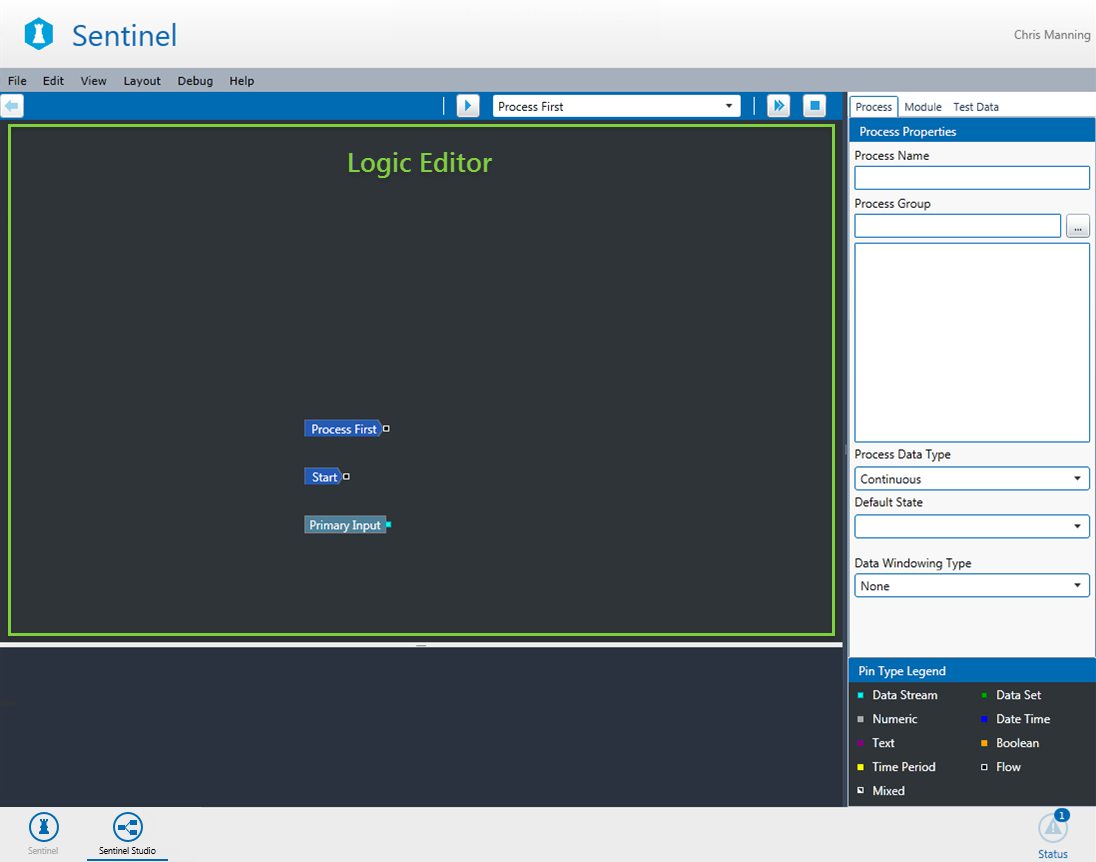Click the Sentinel logo in header
1096x862 pixels.
39,35
